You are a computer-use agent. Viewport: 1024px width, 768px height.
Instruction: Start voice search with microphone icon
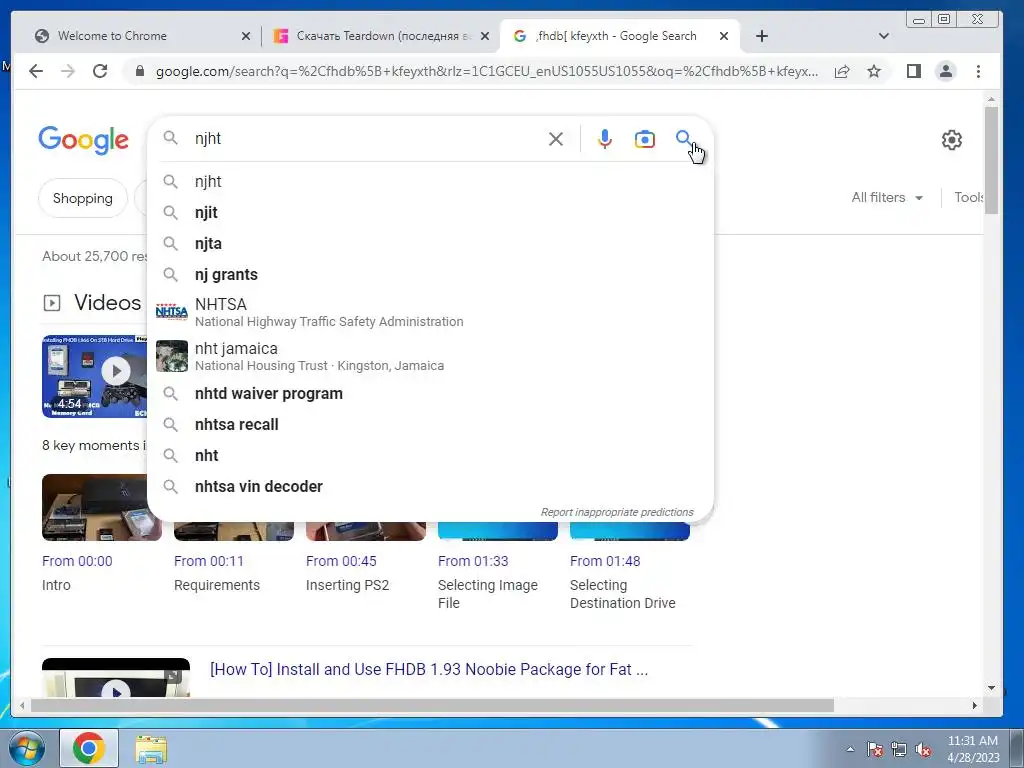point(605,138)
